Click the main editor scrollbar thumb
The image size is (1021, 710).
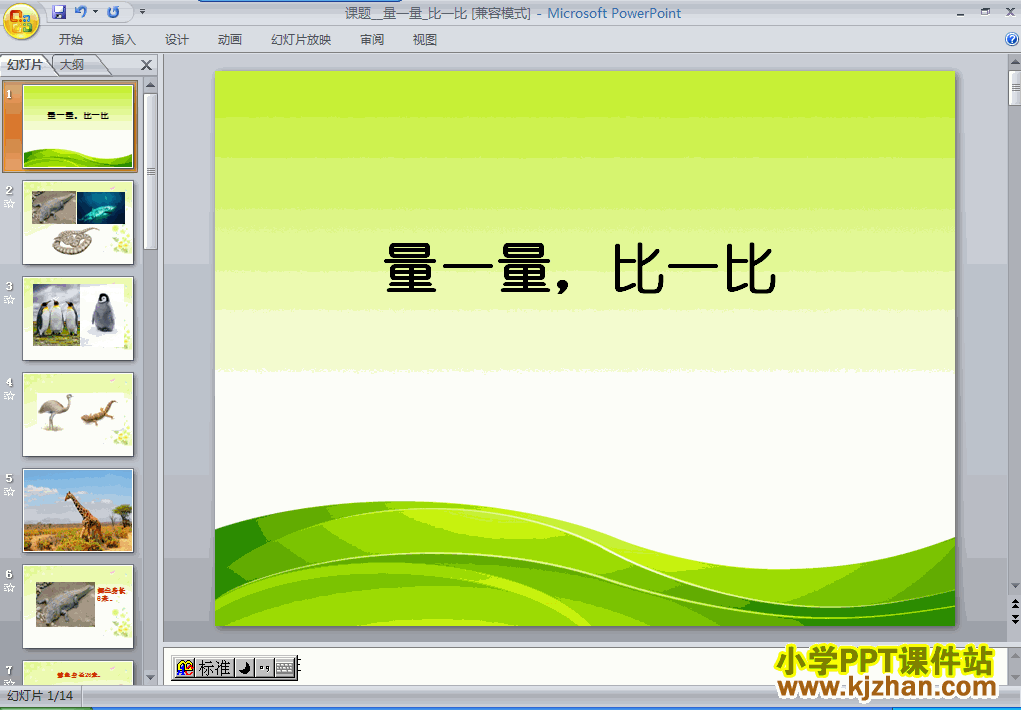[1014, 88]
